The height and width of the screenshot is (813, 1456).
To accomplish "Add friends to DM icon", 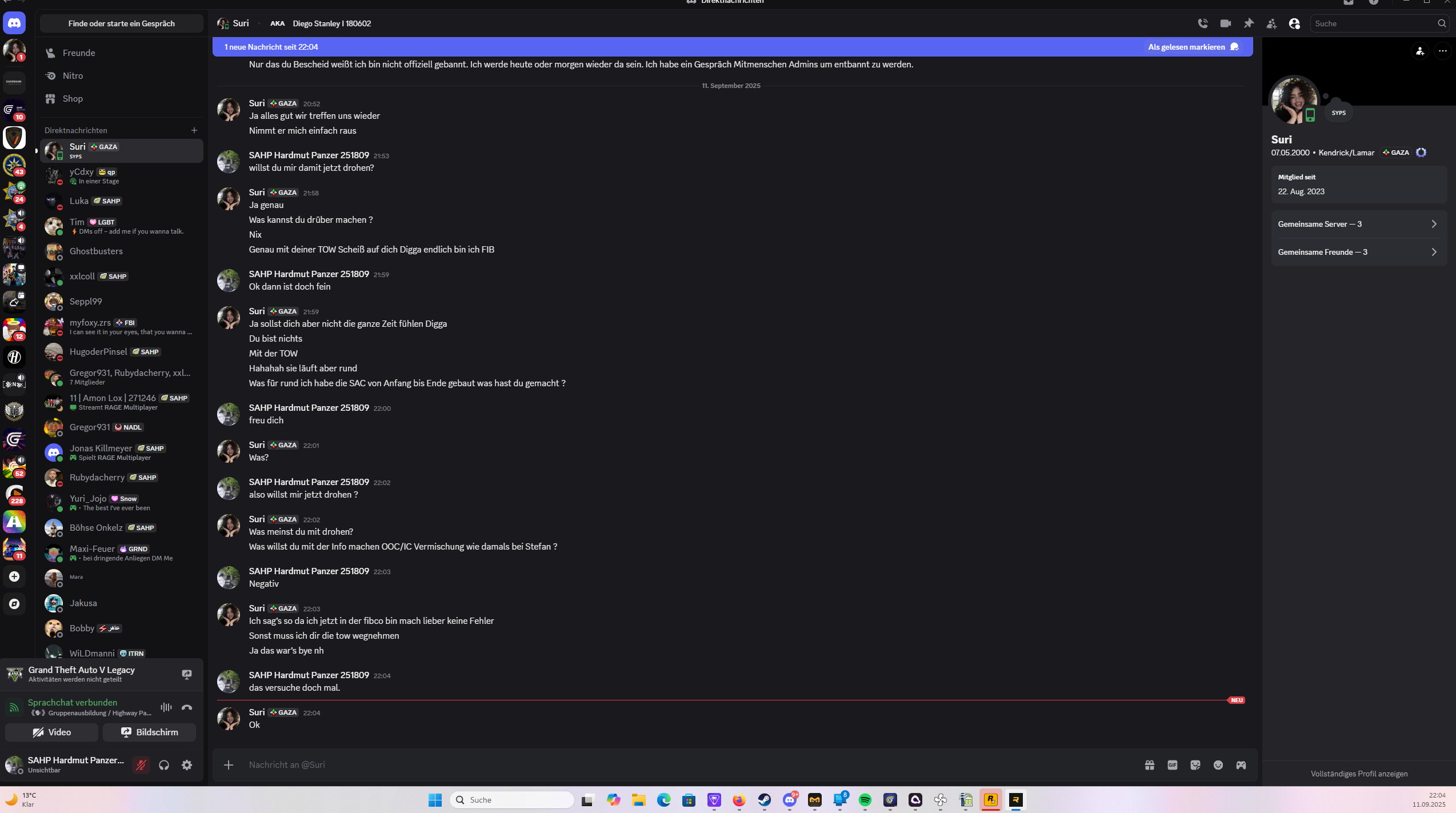I will coord(1271,23).
